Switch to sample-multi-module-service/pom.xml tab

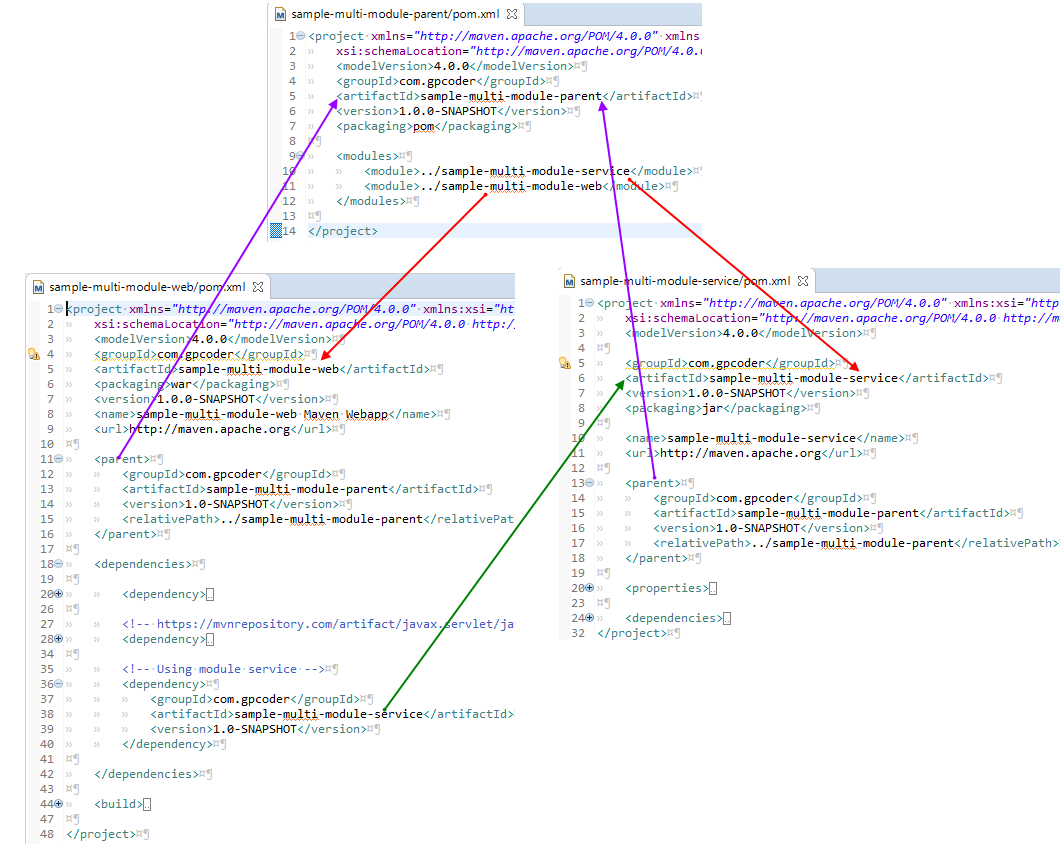[x=684, y=282]
